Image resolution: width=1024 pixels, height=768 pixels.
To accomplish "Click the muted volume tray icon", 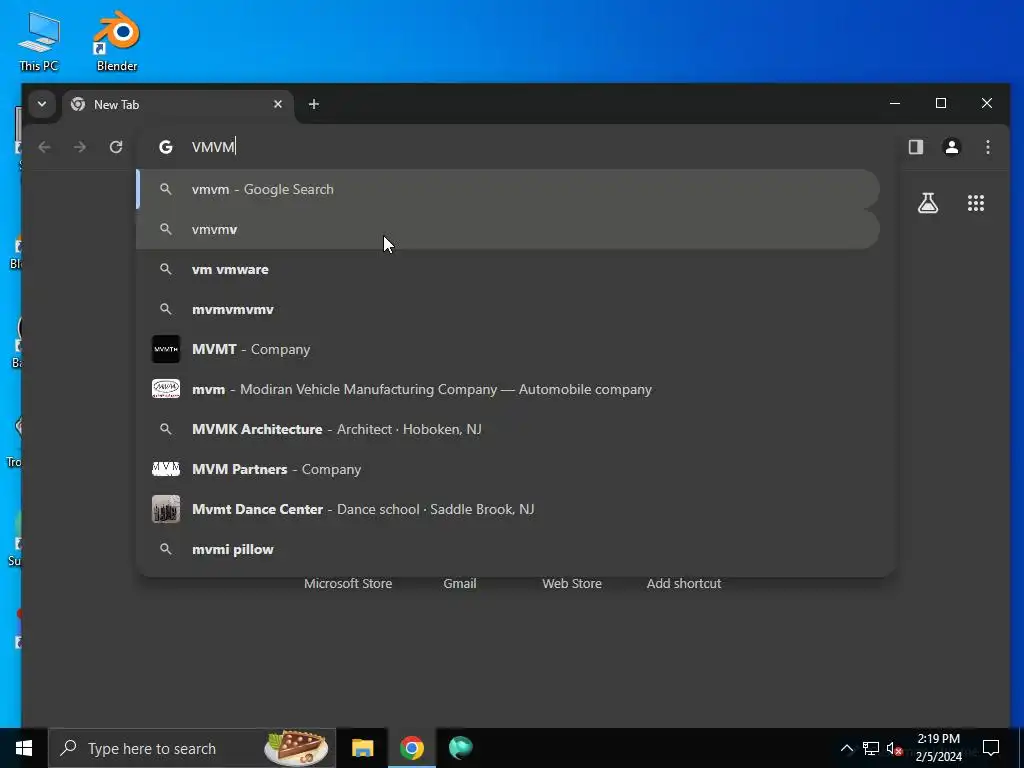I will (893, 748).
